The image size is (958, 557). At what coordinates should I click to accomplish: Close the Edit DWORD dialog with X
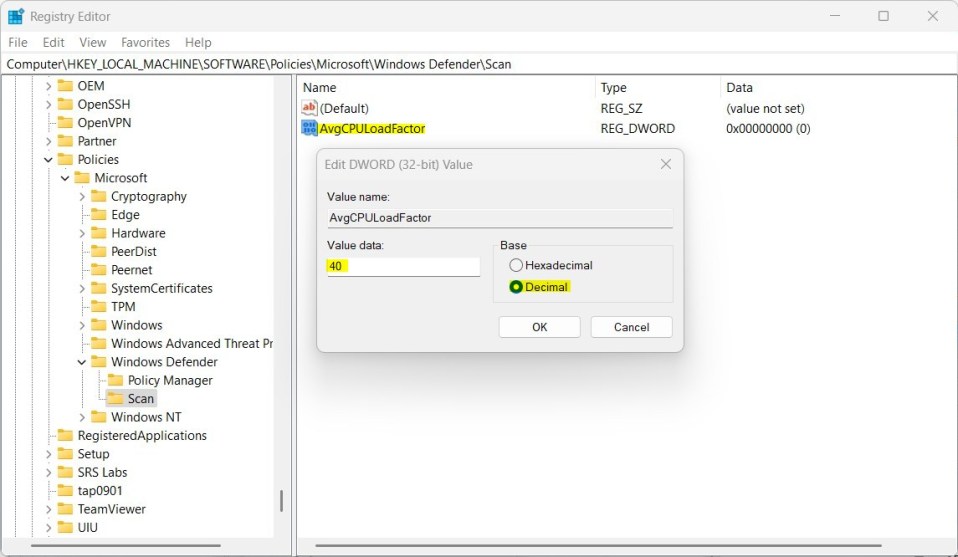tap(666, 164)
